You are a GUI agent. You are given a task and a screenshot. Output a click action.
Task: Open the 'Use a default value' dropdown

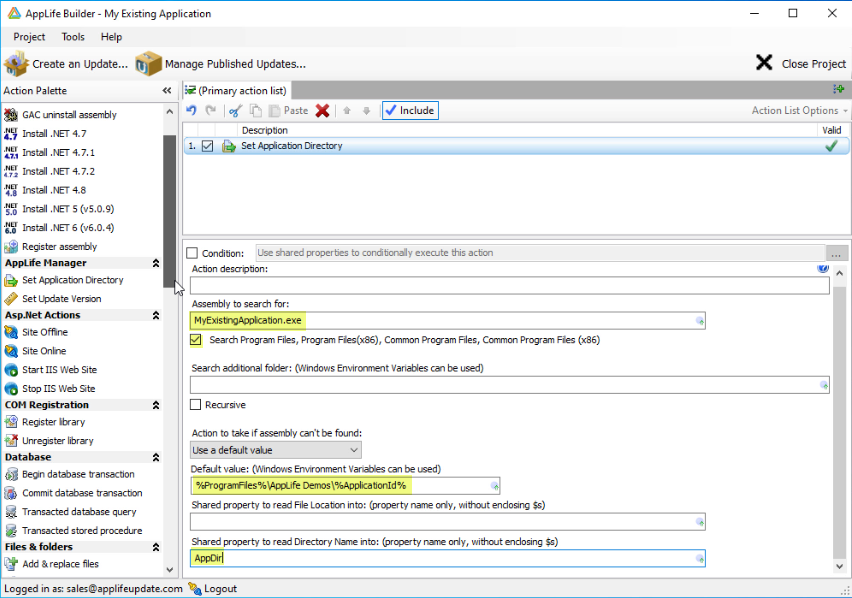coord(275,450)
